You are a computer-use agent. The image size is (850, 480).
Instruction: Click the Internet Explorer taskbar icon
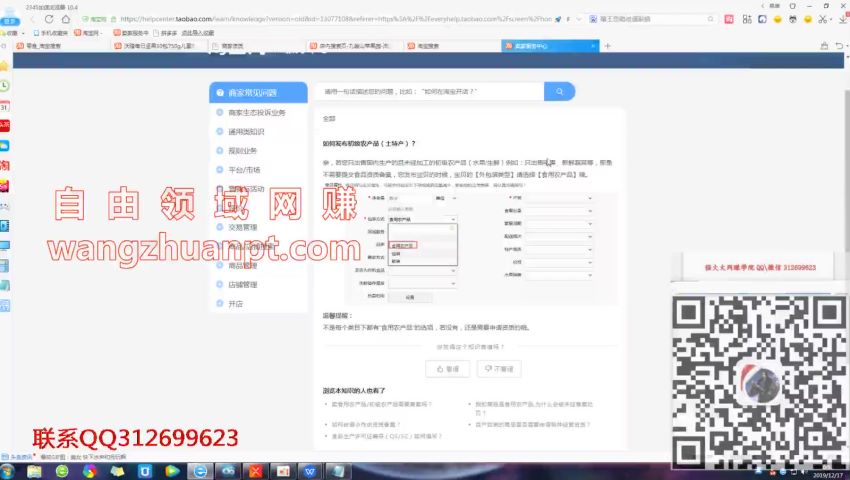200,471
